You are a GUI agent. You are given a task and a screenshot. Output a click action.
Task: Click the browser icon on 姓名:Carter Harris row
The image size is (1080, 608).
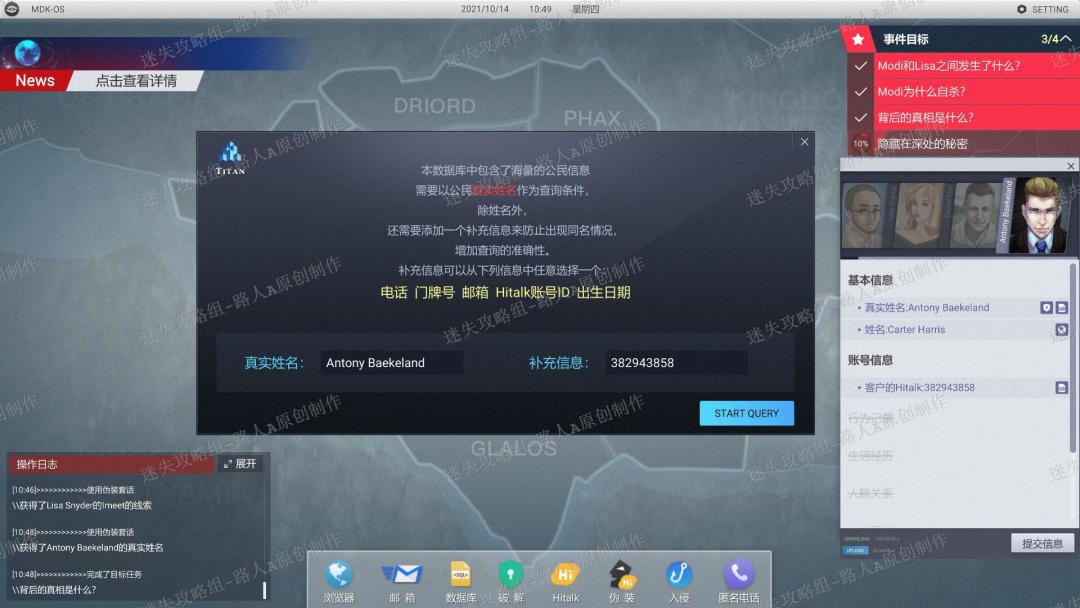tap(1061, 330)
